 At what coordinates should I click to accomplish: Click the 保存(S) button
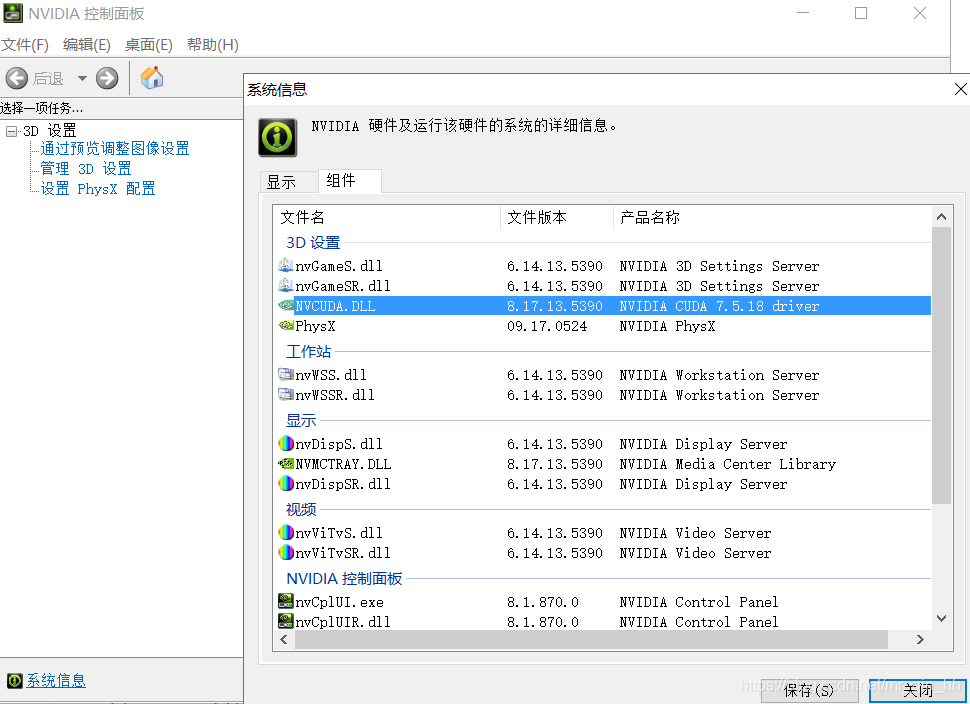click(x=809, y=690)
